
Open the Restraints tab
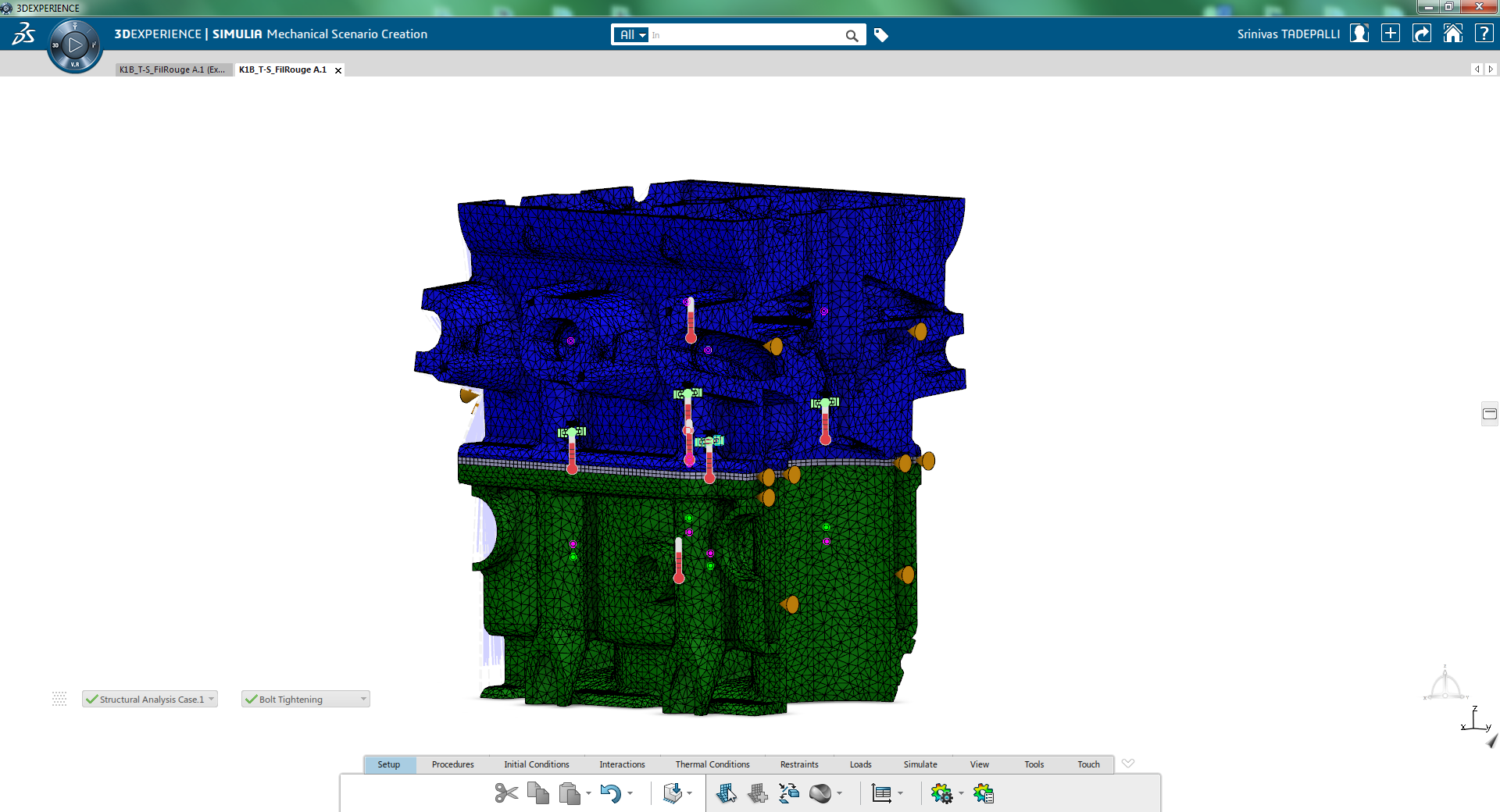[x=798, y=764]
